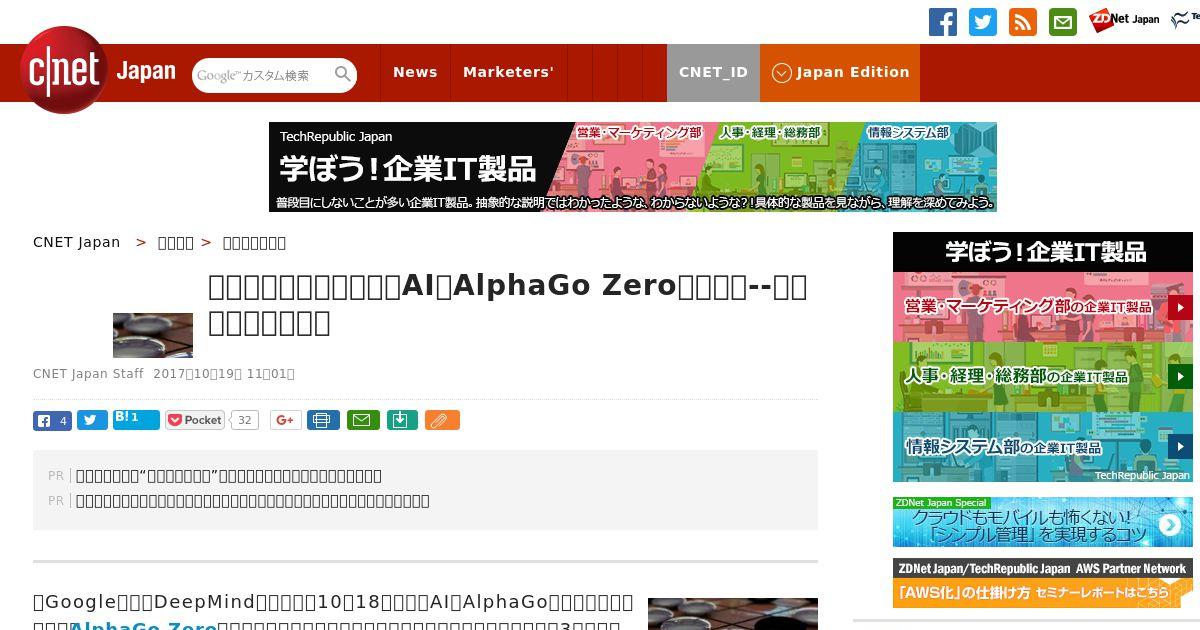Image resolution: width=1200 pixels, height=630 pixels.
Task: Open the AlphaGo Zero link in article body
Action: coord(144,625)
